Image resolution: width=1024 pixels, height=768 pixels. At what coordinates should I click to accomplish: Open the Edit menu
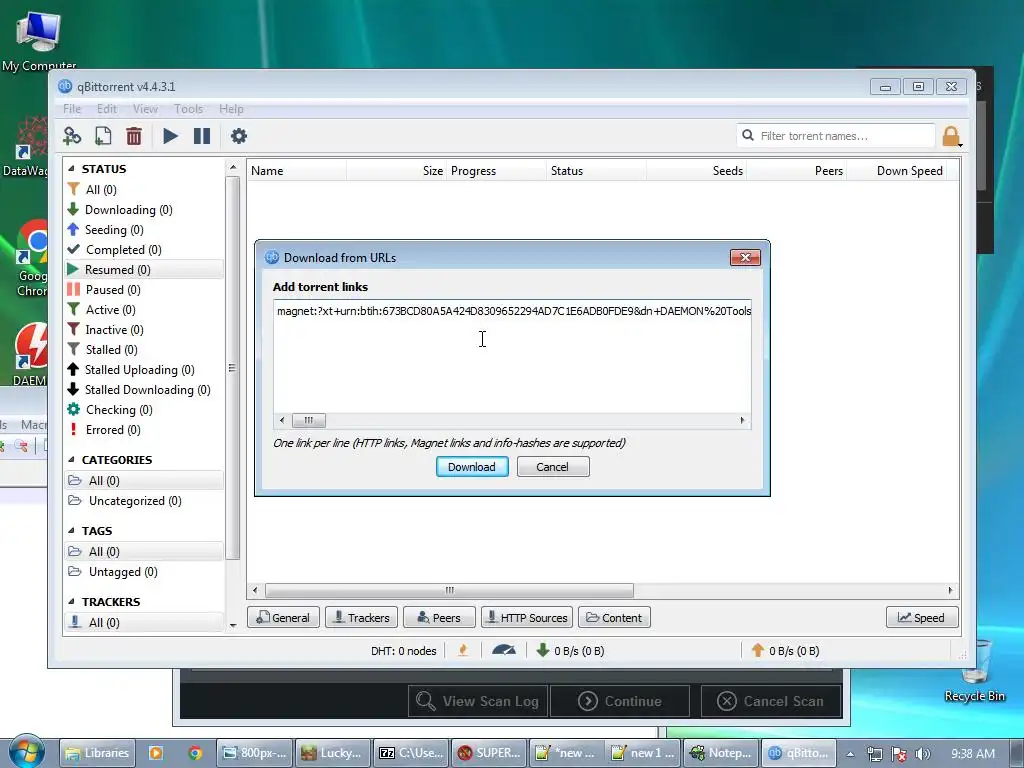106,109
